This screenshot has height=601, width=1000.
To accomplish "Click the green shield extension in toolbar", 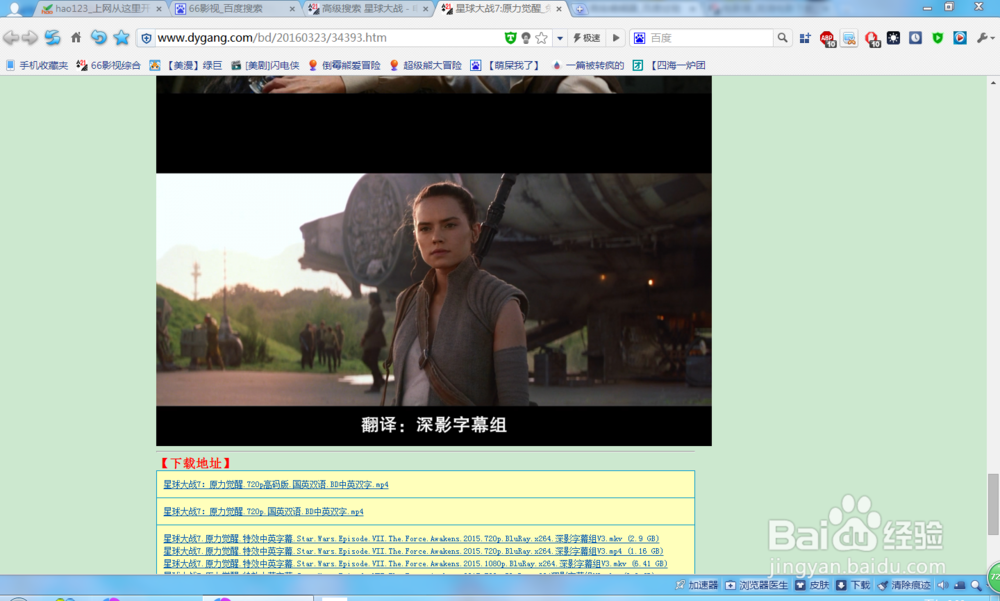I will coord(938,38).
